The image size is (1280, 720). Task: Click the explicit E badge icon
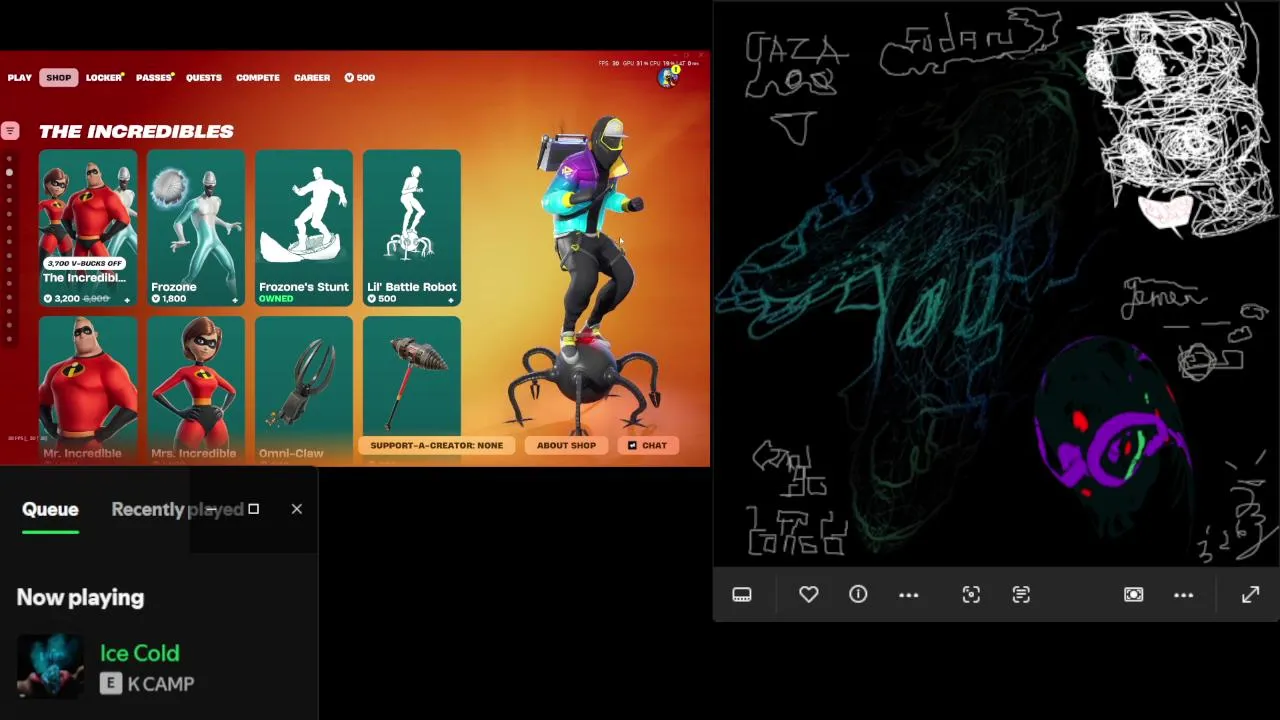tap(111, 684)
